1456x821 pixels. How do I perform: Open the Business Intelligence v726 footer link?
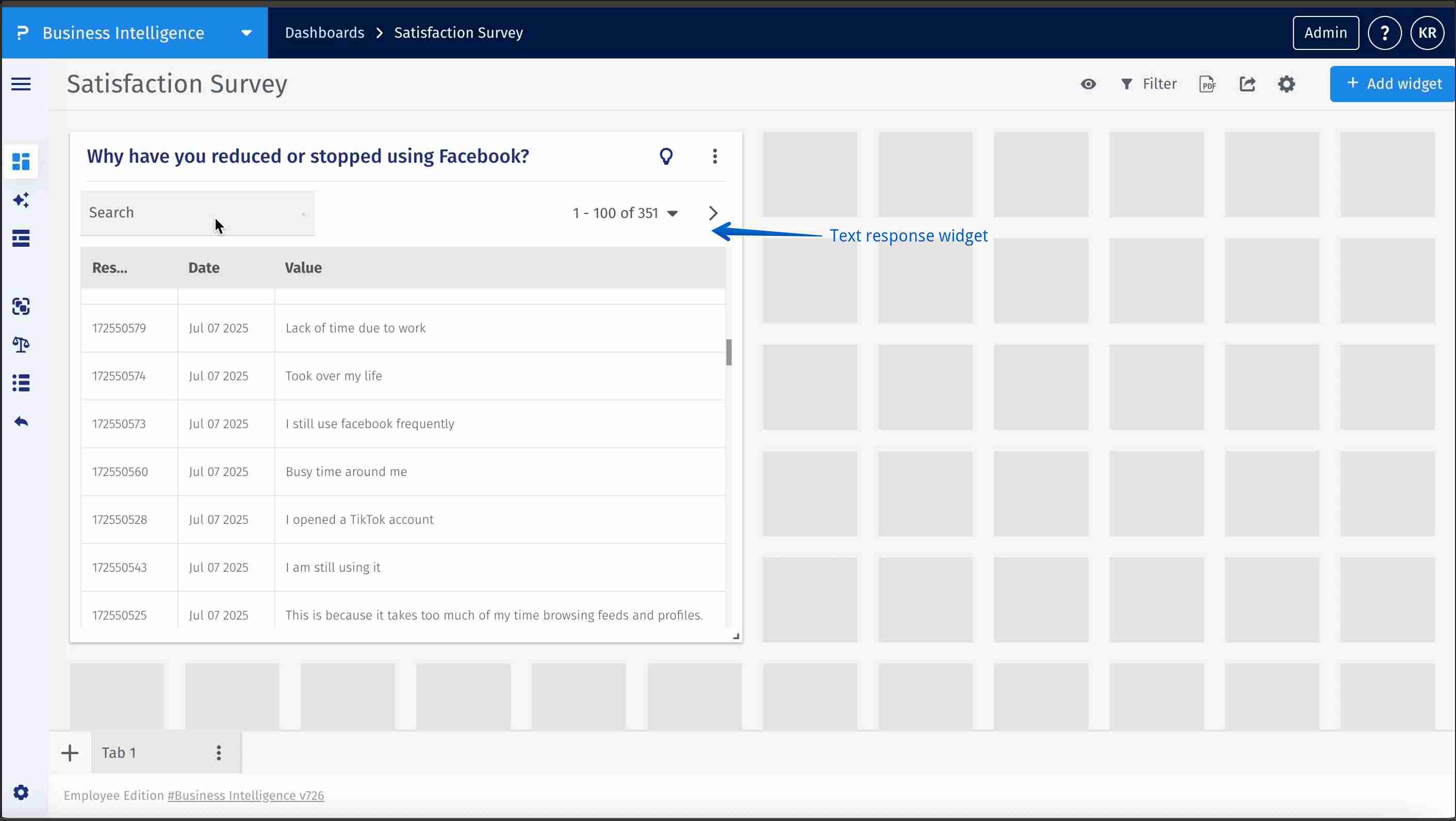click(x=245, y=795)
